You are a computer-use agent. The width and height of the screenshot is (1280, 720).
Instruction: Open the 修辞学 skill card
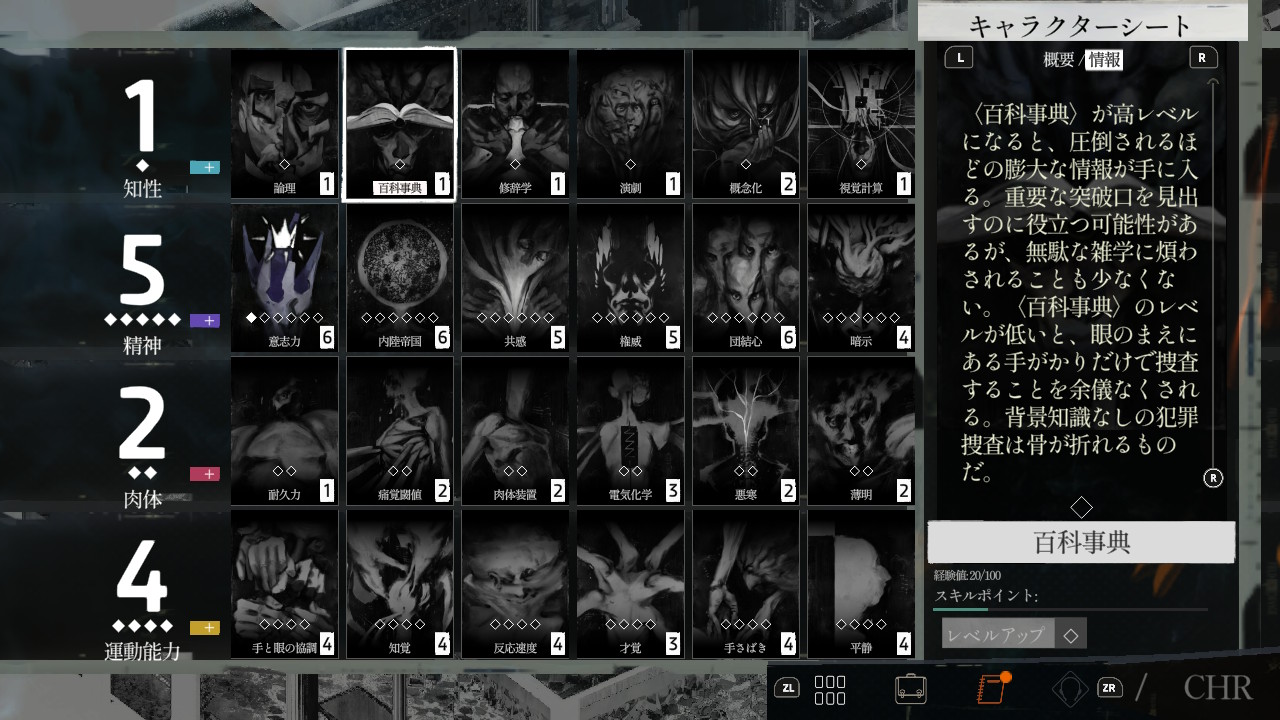point(515,124)
